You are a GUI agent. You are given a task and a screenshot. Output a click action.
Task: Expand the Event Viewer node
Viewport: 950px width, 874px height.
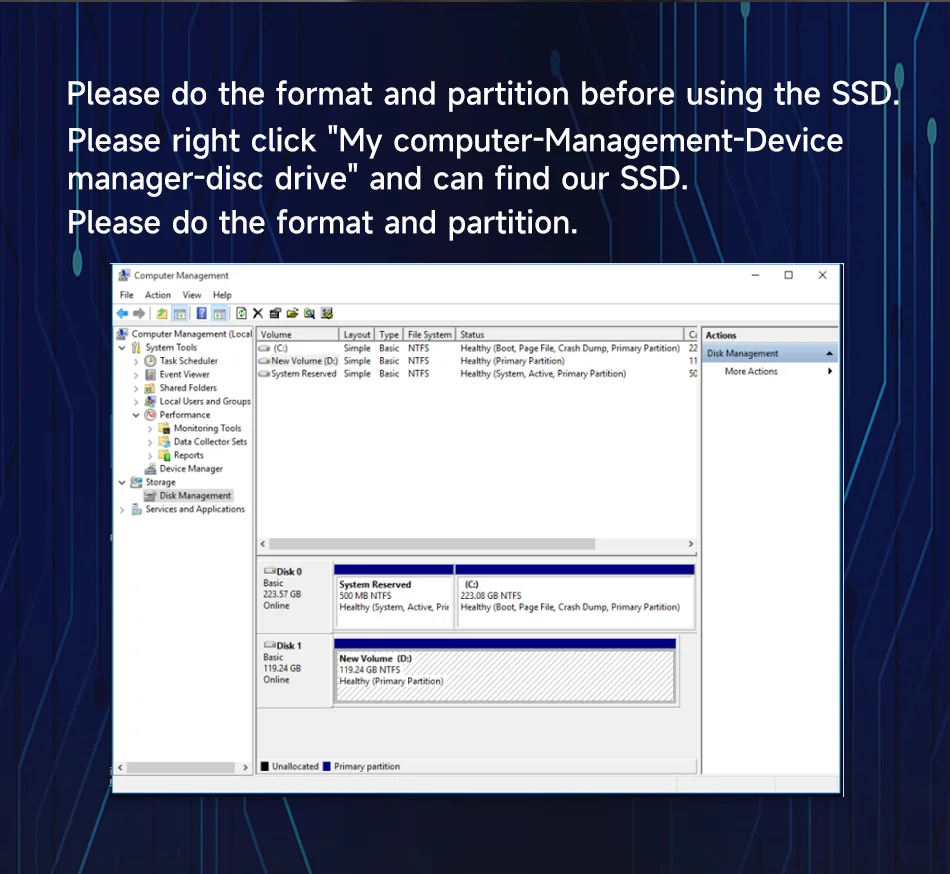click(136, 375)
